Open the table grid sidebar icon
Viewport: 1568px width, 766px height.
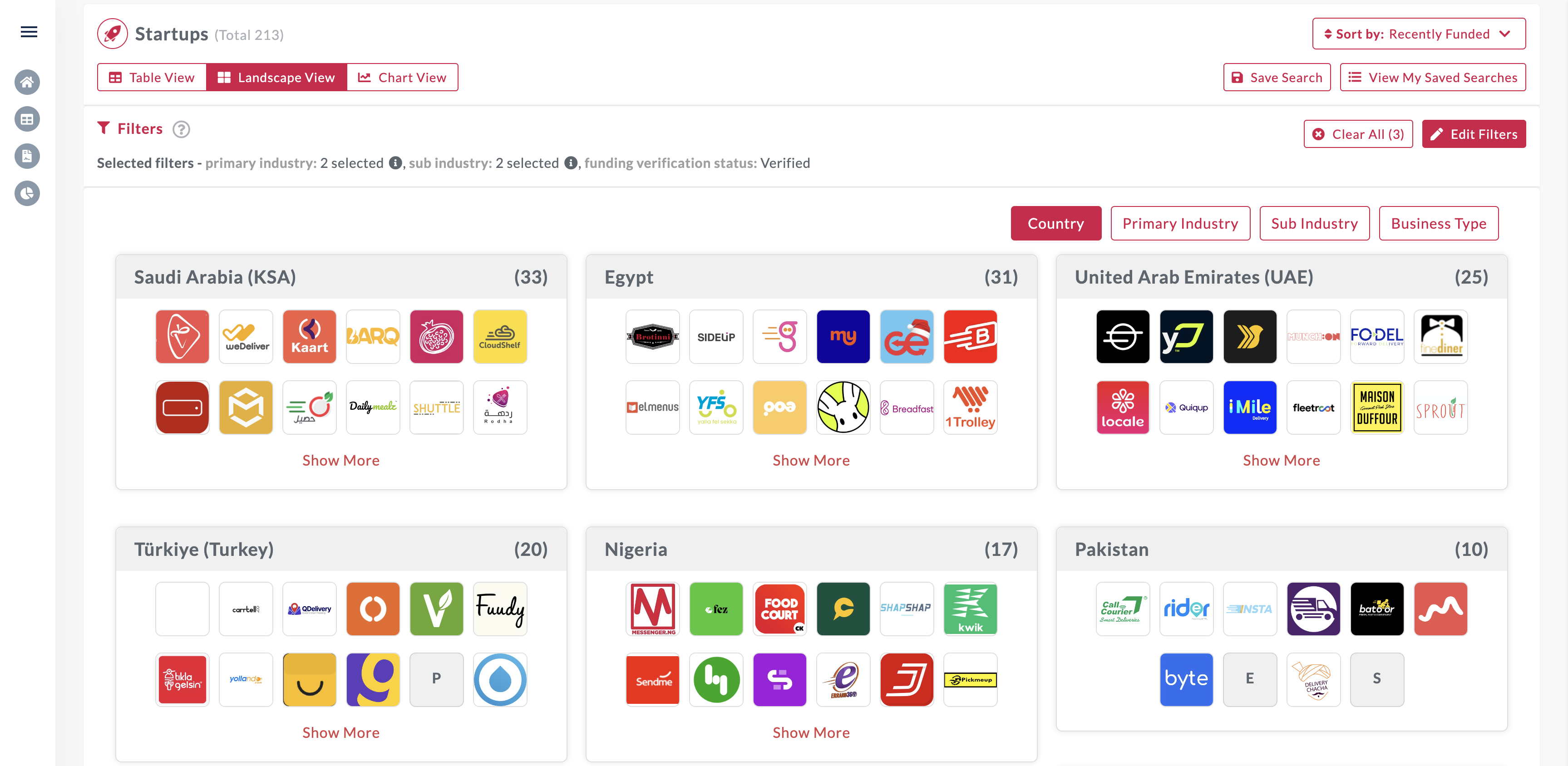[27, 119]
